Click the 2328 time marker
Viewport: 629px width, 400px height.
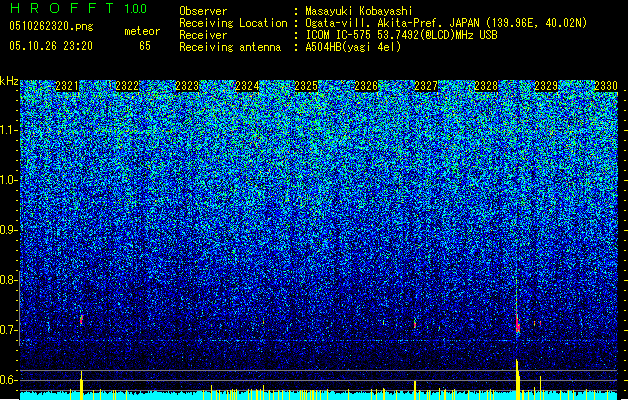[486, 86]
